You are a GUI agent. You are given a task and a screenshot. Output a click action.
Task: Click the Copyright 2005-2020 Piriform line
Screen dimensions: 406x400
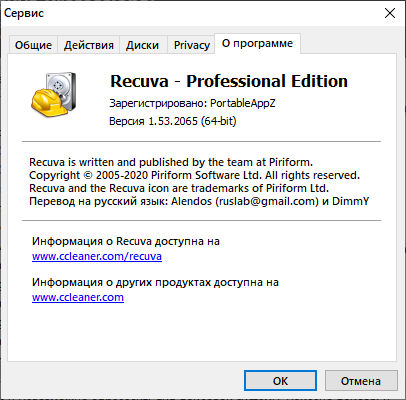(x=194, y=175)
